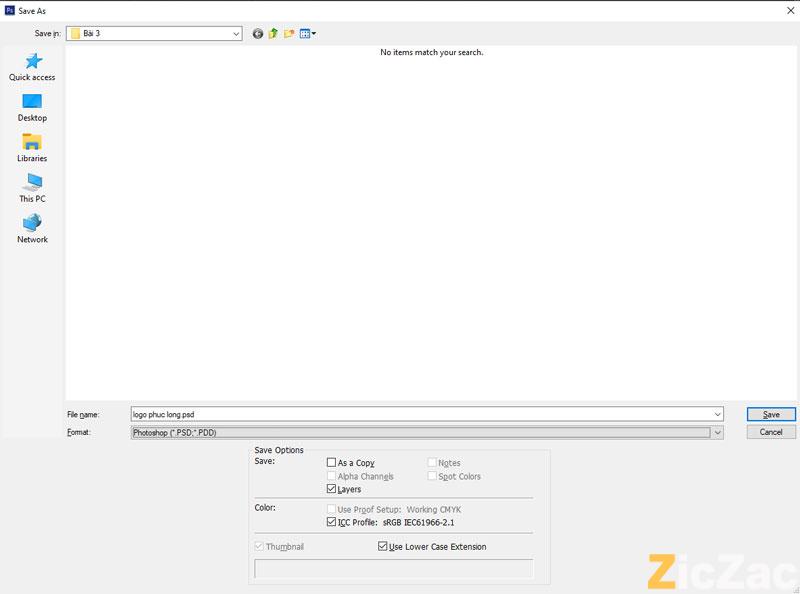Enable the As a Copy checkbox
800x594 pixels.
pyautogui.click(x=332, y=463)
